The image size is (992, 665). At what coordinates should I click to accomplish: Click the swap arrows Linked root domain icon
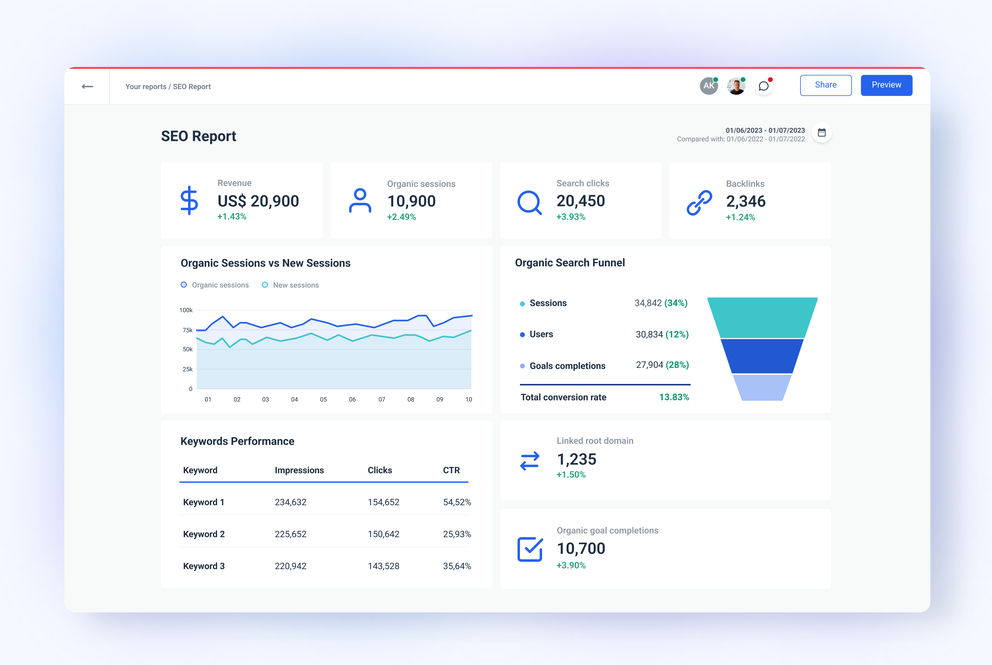[530, 461]
